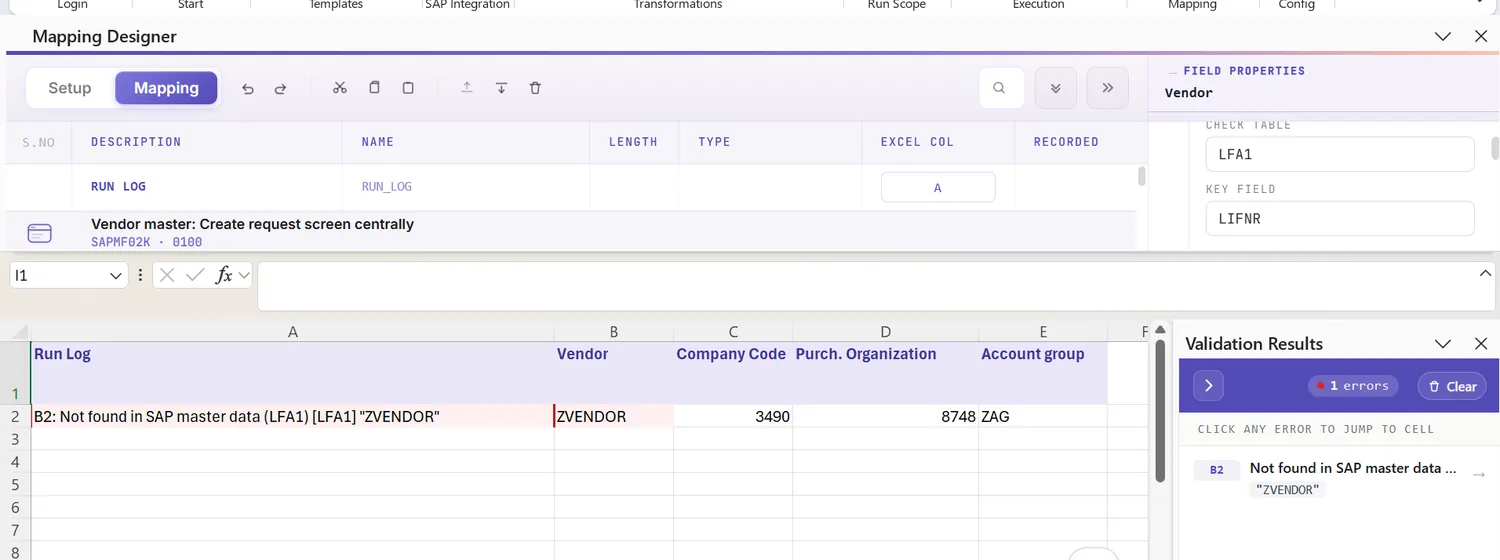The width and height of the screenshot is (1500, 560).
Task: Click the paste icon before the move-up arrow
Action: (408, 88)
